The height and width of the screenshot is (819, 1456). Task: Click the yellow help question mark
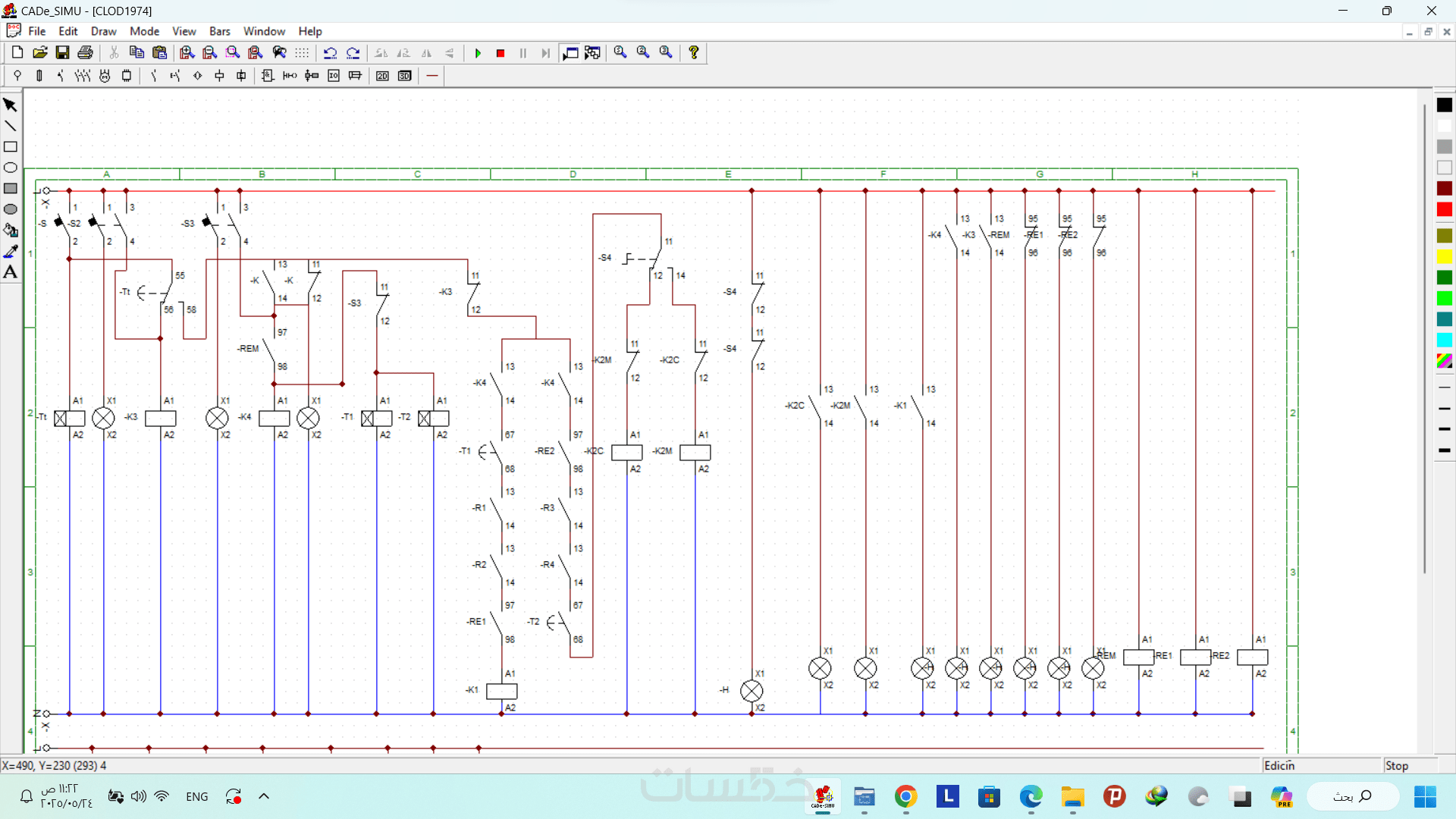pos(693,52)
